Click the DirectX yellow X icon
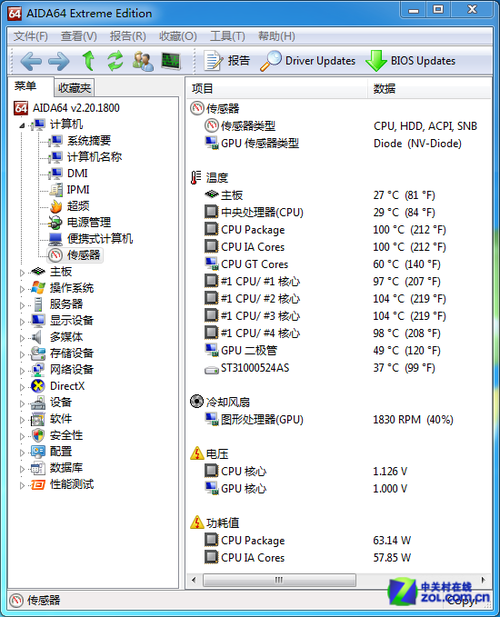The width and height of the screenshot is (500, 617). pos(38,386)
